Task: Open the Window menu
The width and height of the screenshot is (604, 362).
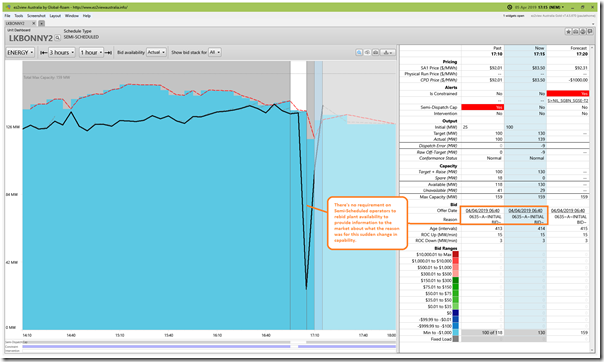Action: tap(72, 16)
